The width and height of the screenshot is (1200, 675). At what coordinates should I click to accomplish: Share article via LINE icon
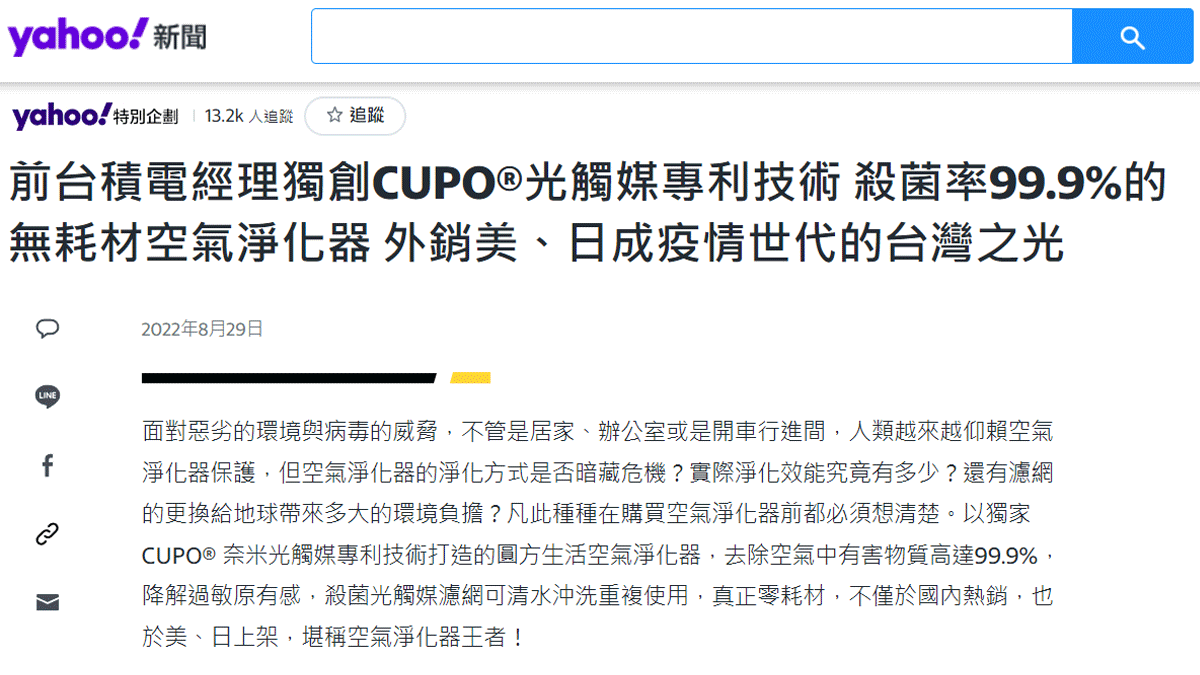tap(47, 396)
